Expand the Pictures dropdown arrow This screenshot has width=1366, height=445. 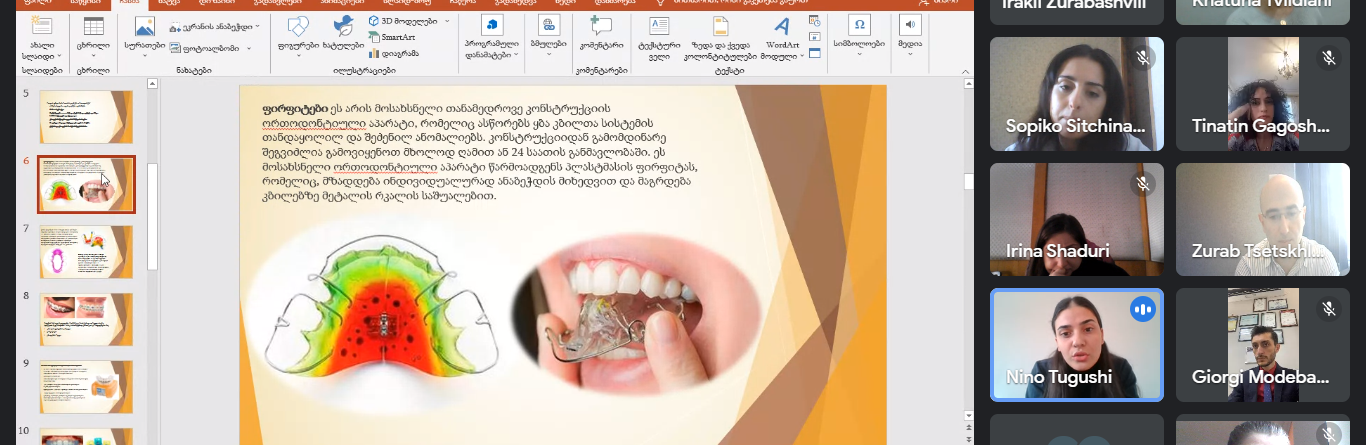pos(144,56)
